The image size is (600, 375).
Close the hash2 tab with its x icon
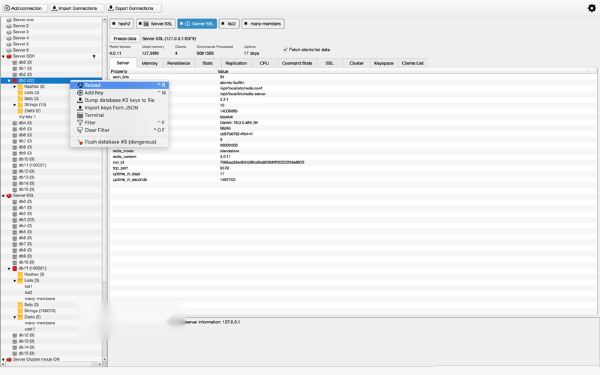114,24
